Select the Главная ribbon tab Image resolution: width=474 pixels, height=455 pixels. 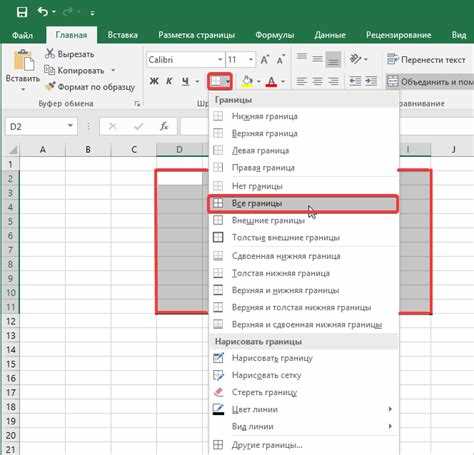click(71, 35)
